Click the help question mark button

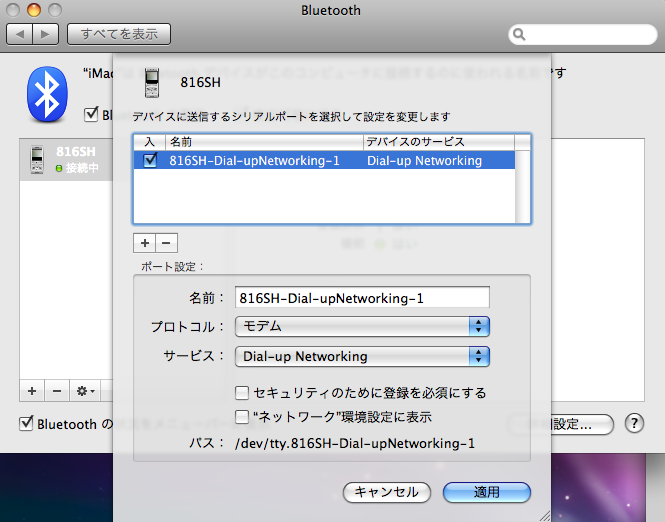tap(634, 423)
